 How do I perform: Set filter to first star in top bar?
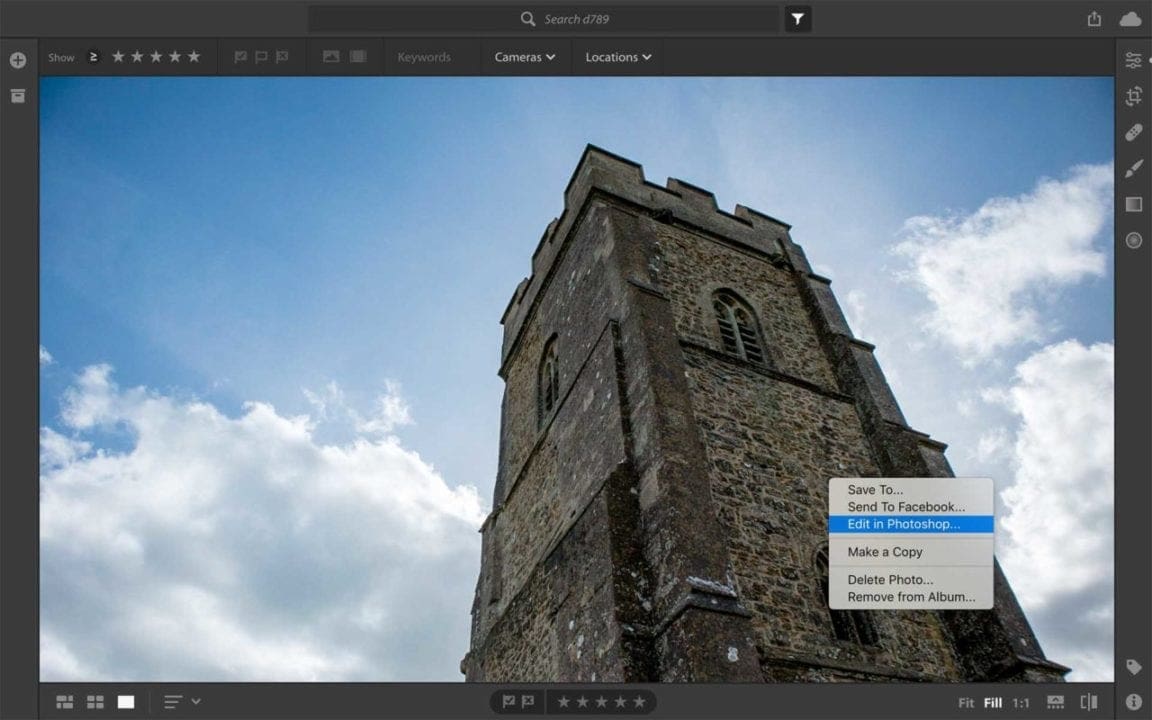pos(118,57)
